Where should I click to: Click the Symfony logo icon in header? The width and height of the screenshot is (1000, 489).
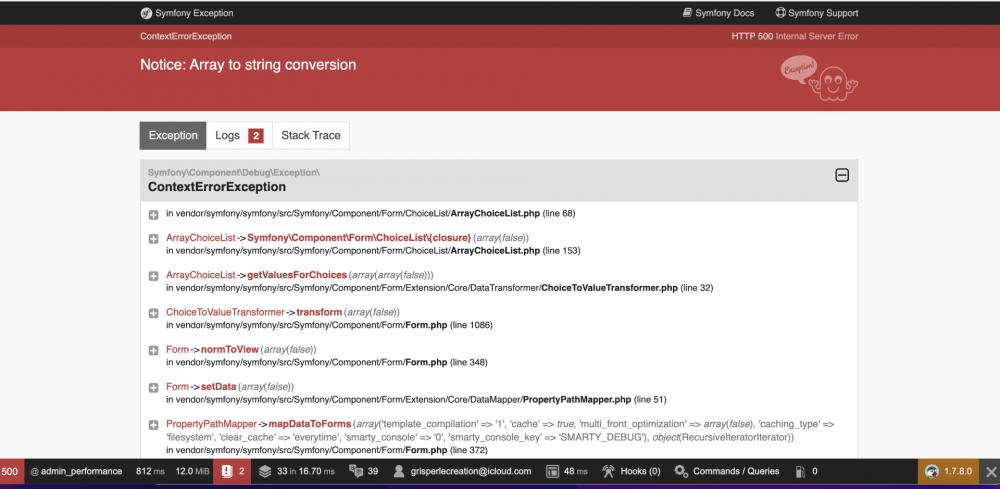pos(146,13)
